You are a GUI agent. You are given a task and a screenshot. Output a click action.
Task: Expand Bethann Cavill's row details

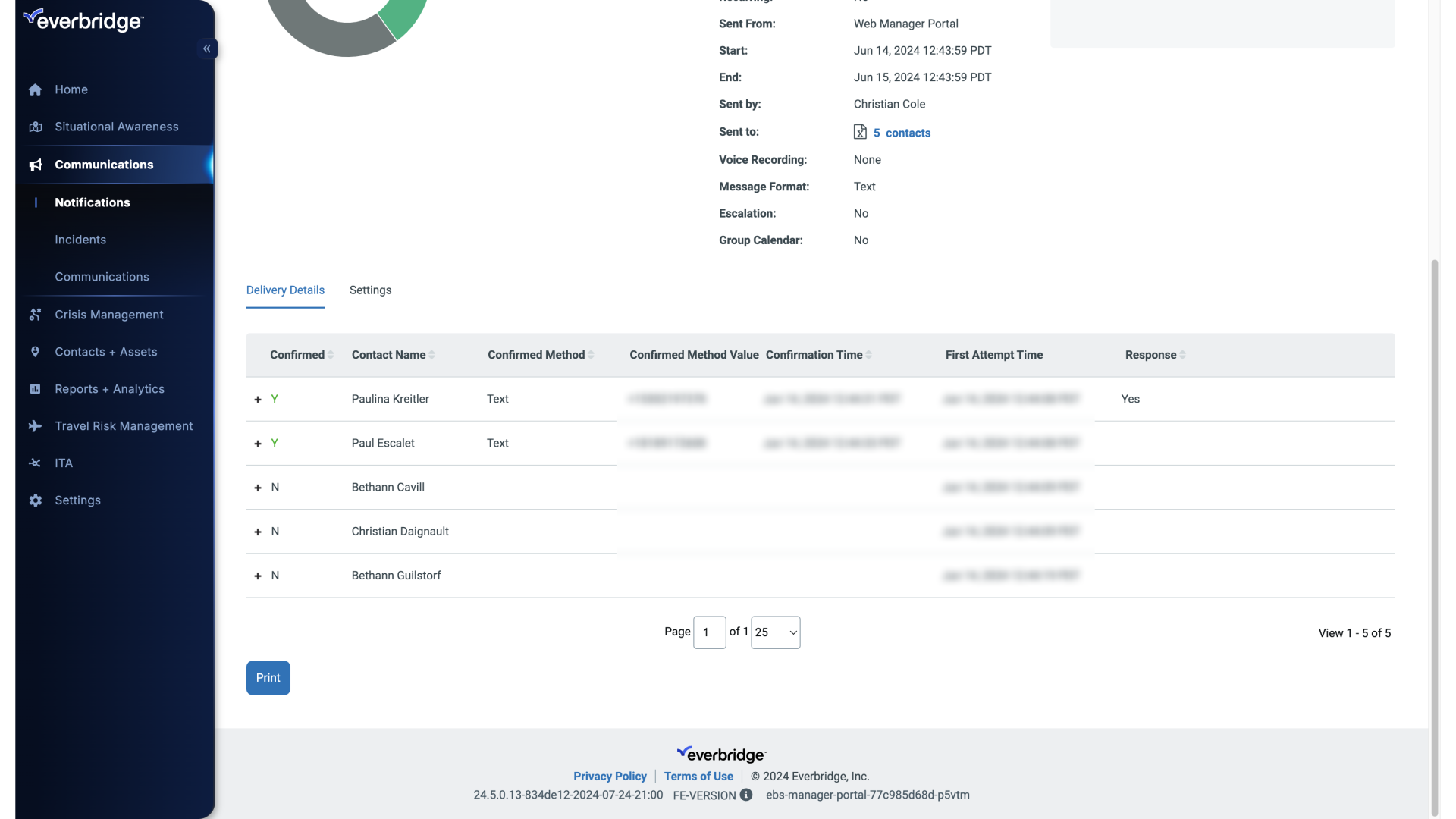coord(257,487)
